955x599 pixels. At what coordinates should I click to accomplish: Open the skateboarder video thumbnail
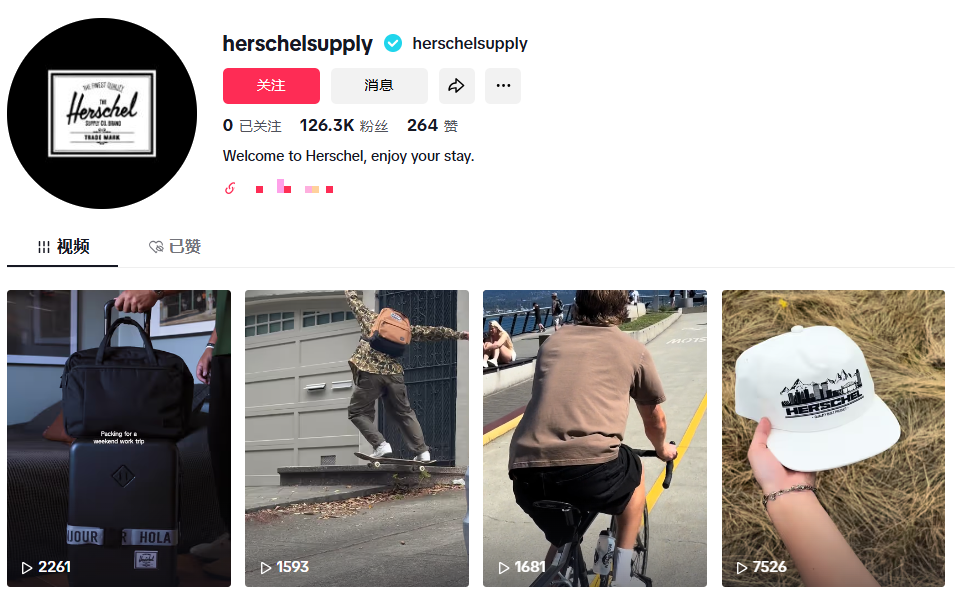[x=357, y=438]
